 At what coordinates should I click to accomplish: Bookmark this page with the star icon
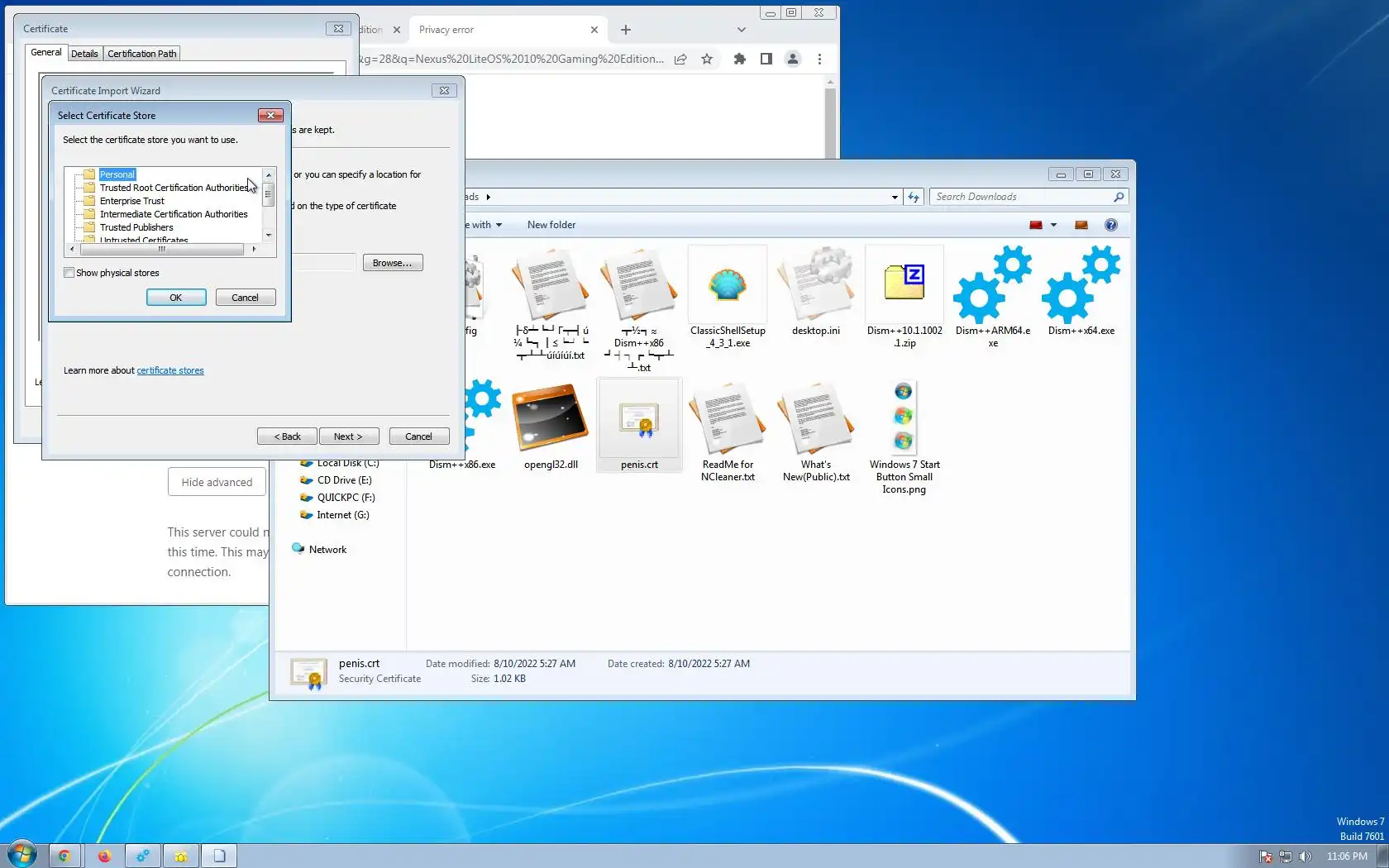coord(707,59)
